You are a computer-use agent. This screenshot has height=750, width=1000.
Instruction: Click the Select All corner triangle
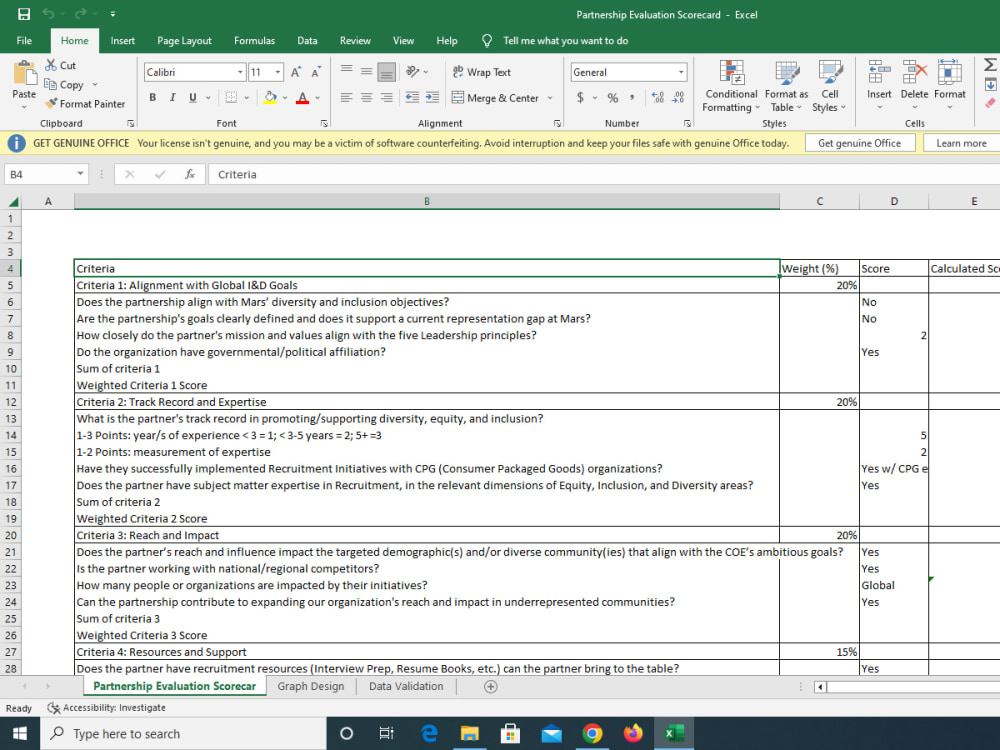pos(13,202)
